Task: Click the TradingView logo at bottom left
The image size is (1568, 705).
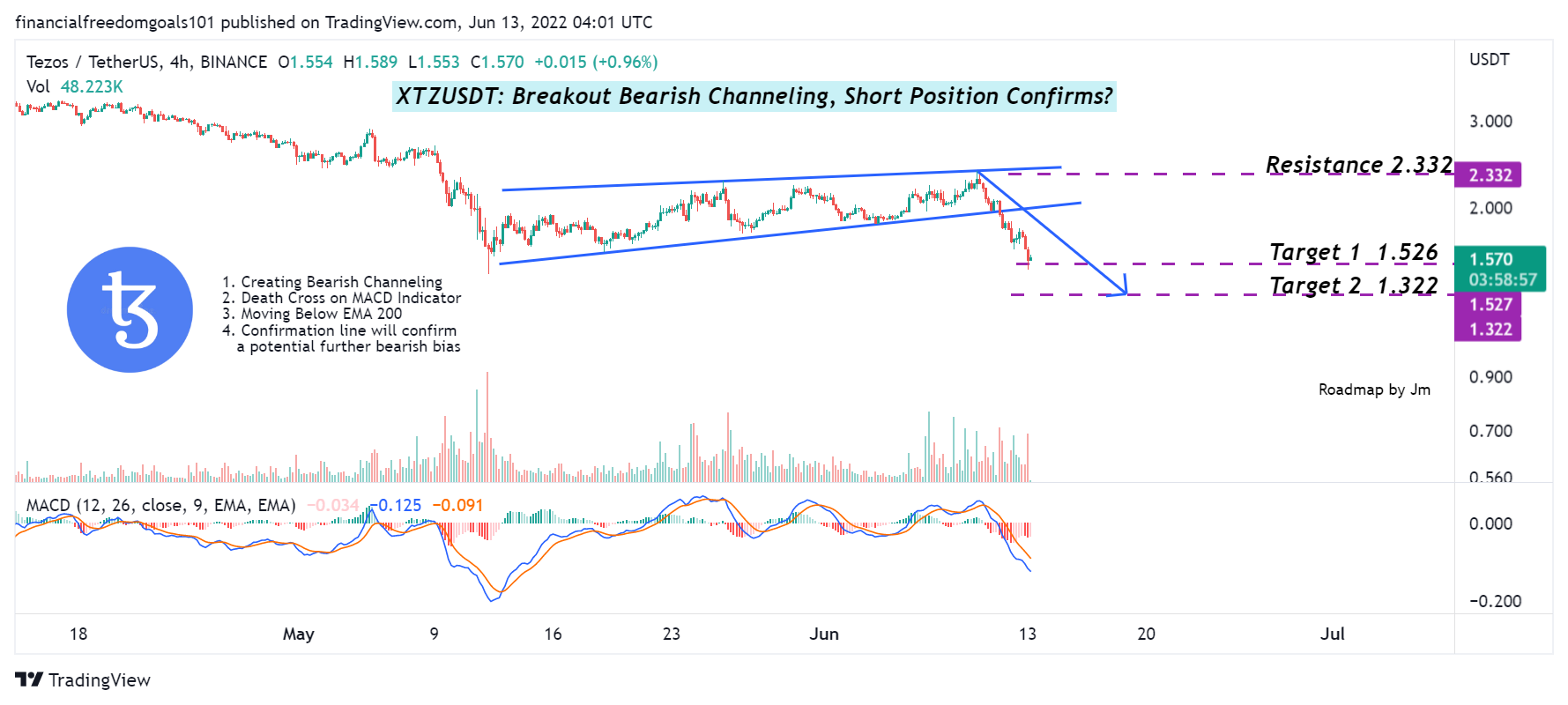Action: [x=83, y=679]
